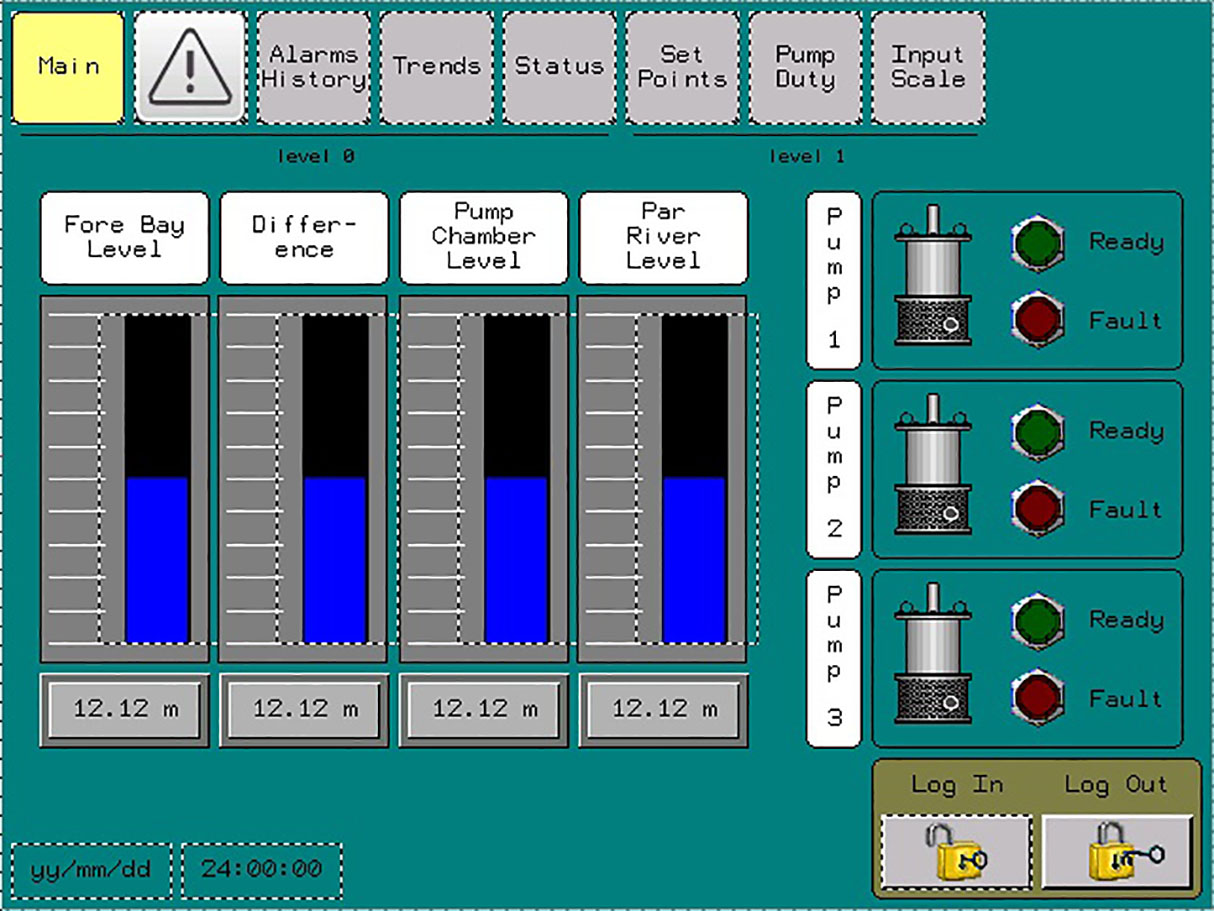
Task: Open the Set Points screen
Action: coord(681,66)
